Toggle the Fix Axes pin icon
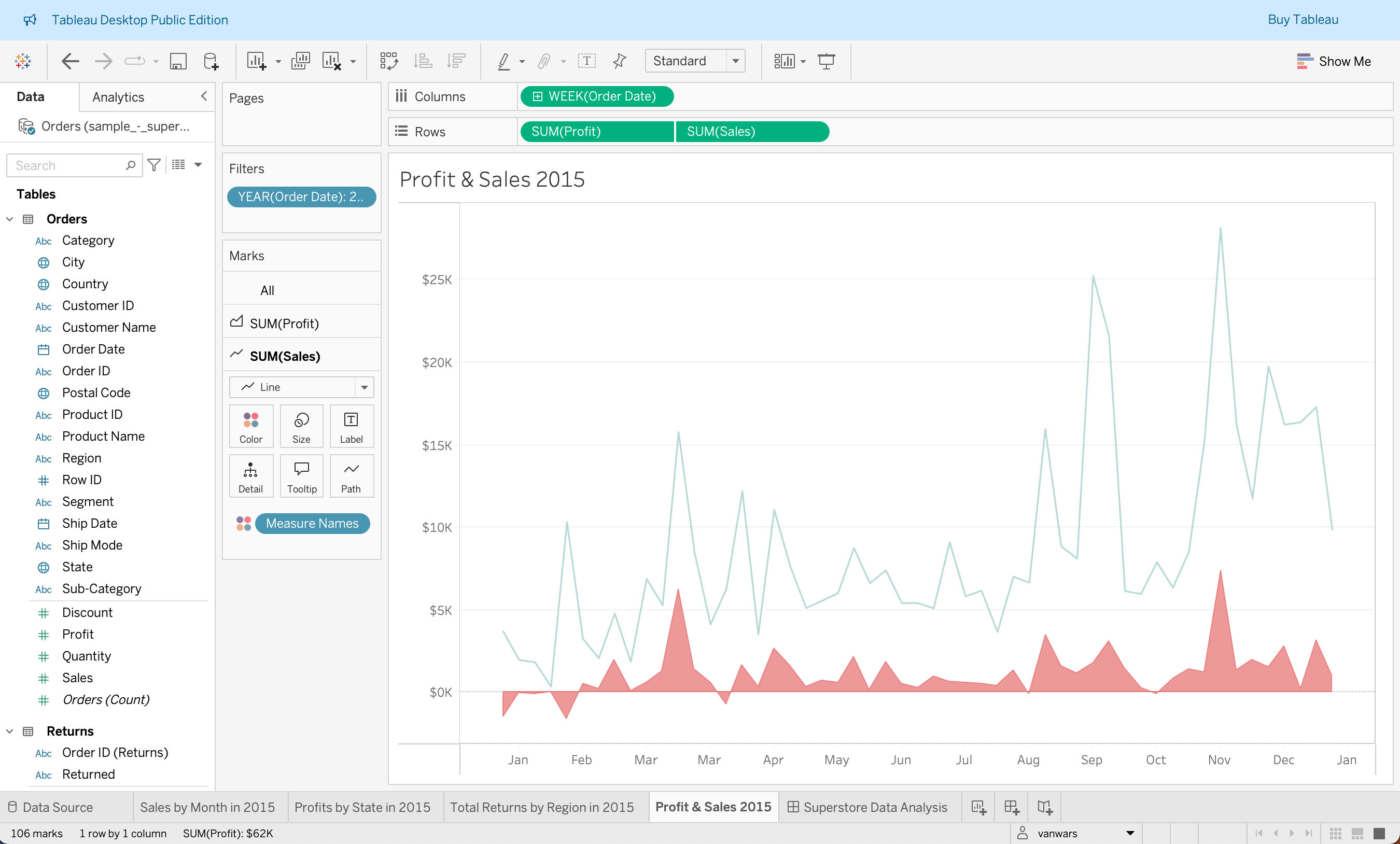This screenshot has height=844, width=1400. click(x=619, y=61)
